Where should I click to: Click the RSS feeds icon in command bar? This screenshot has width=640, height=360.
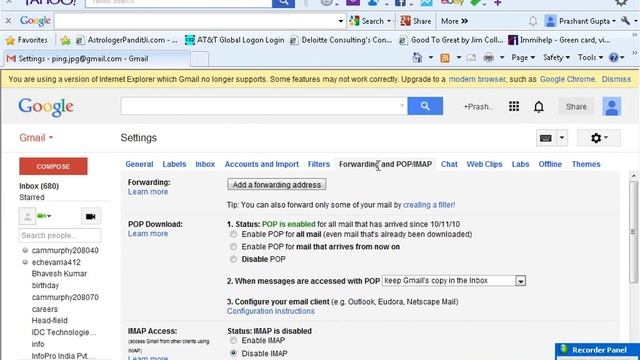(445, 58)
